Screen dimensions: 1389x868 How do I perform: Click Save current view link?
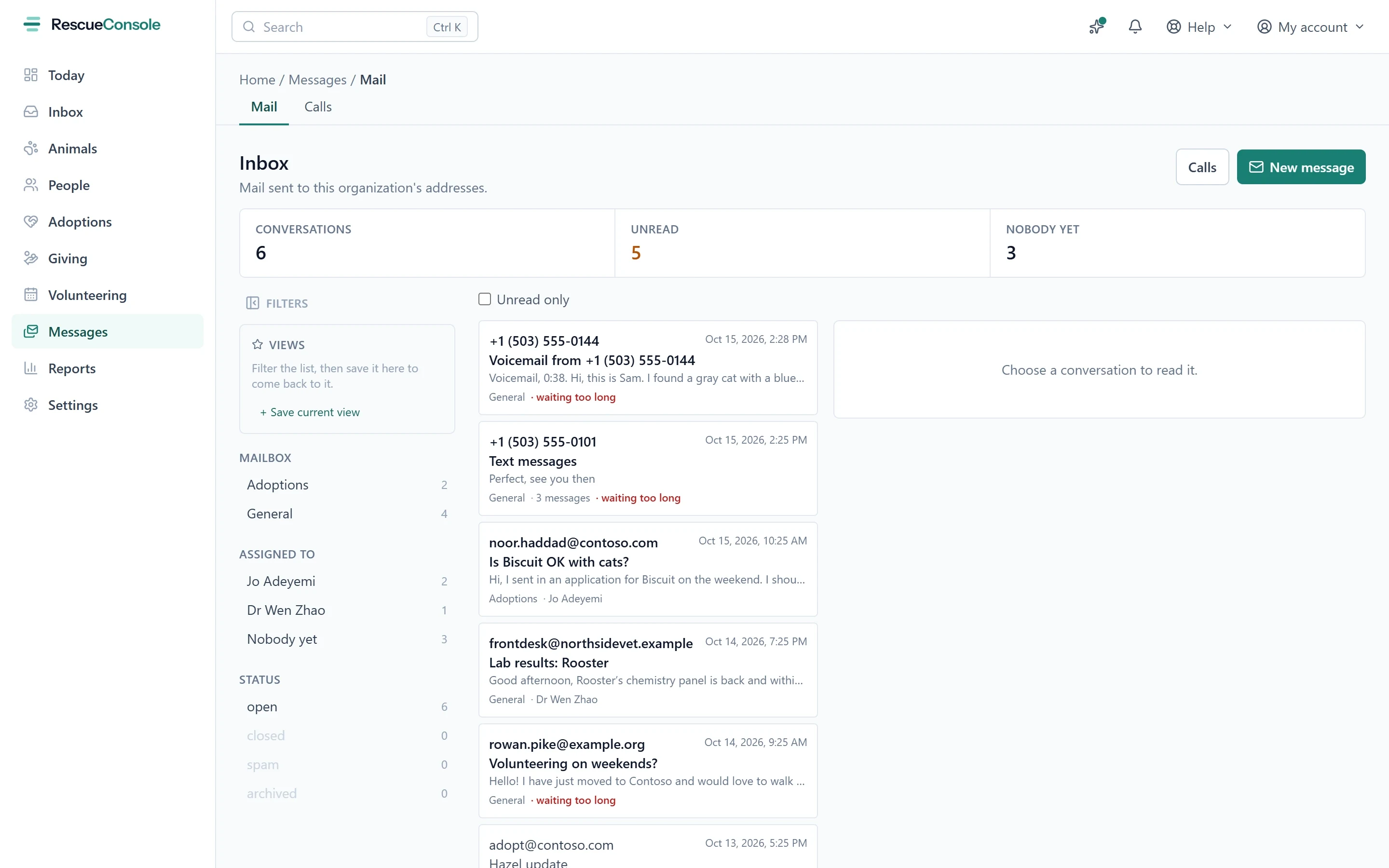[x=310, y=412]
